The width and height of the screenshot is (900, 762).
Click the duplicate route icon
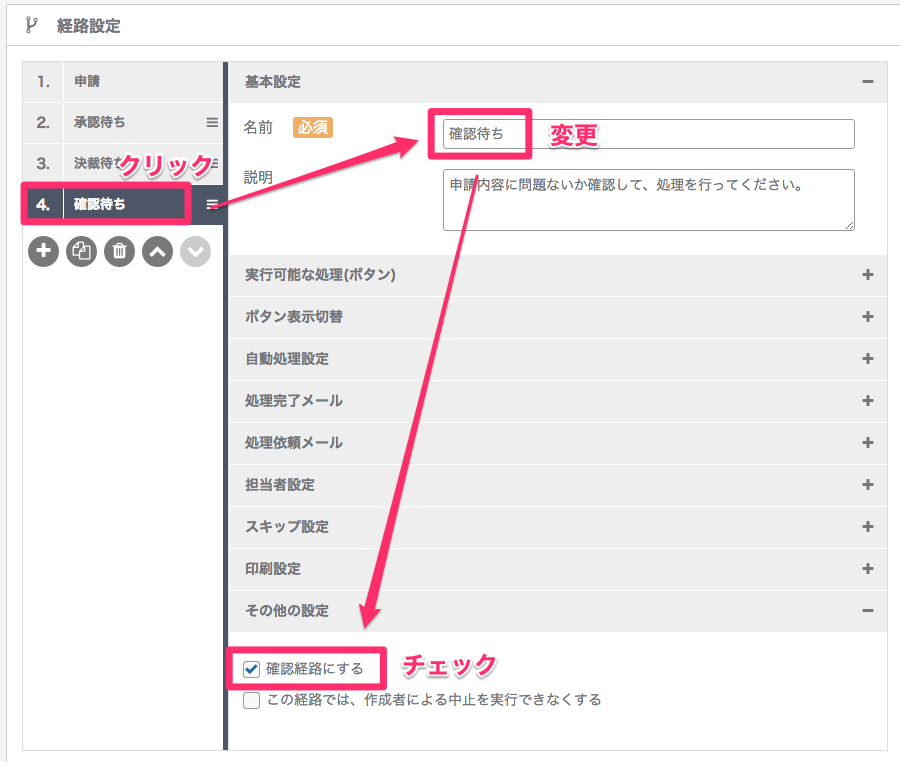[82, 251]
